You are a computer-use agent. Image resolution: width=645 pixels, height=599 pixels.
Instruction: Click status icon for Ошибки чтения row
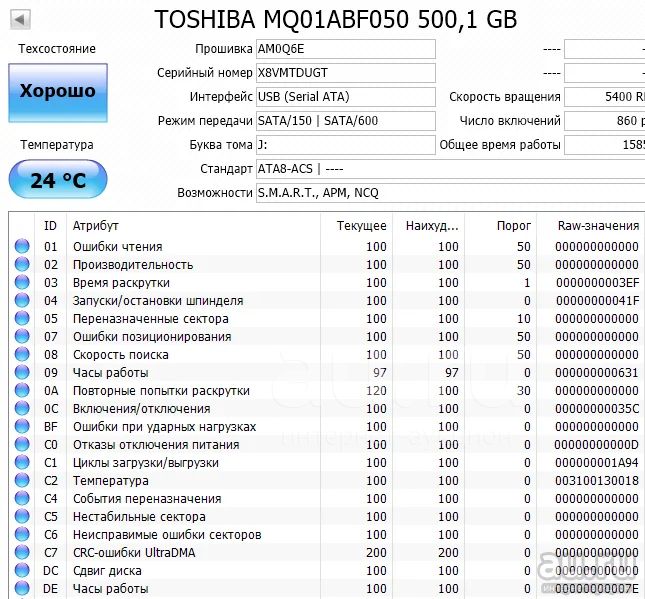(22, 246)
